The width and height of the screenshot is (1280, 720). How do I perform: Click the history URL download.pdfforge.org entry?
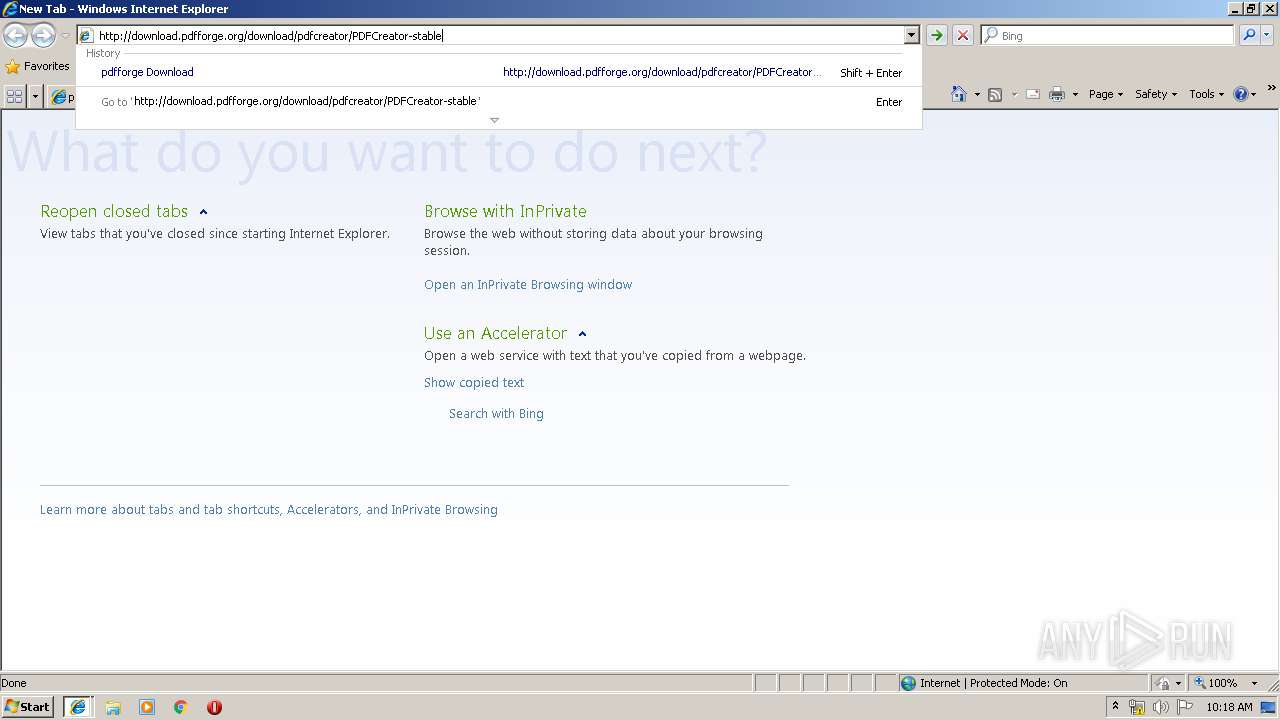[x=662, y=72]
